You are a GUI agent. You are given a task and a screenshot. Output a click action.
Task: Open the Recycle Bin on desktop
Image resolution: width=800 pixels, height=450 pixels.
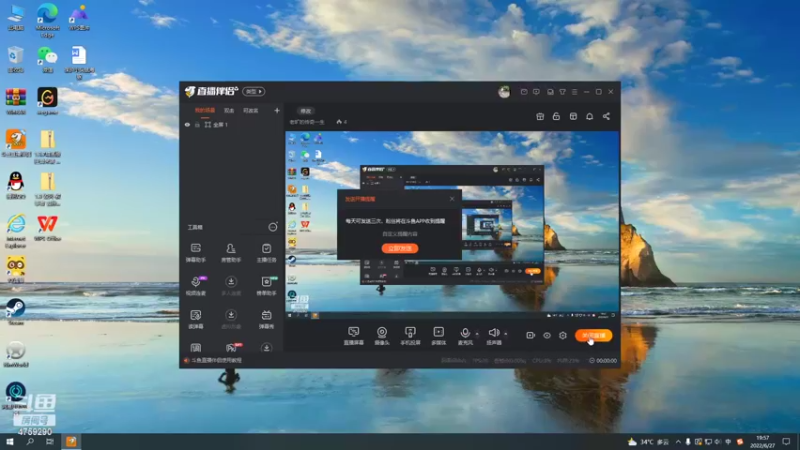click(16, 59)
